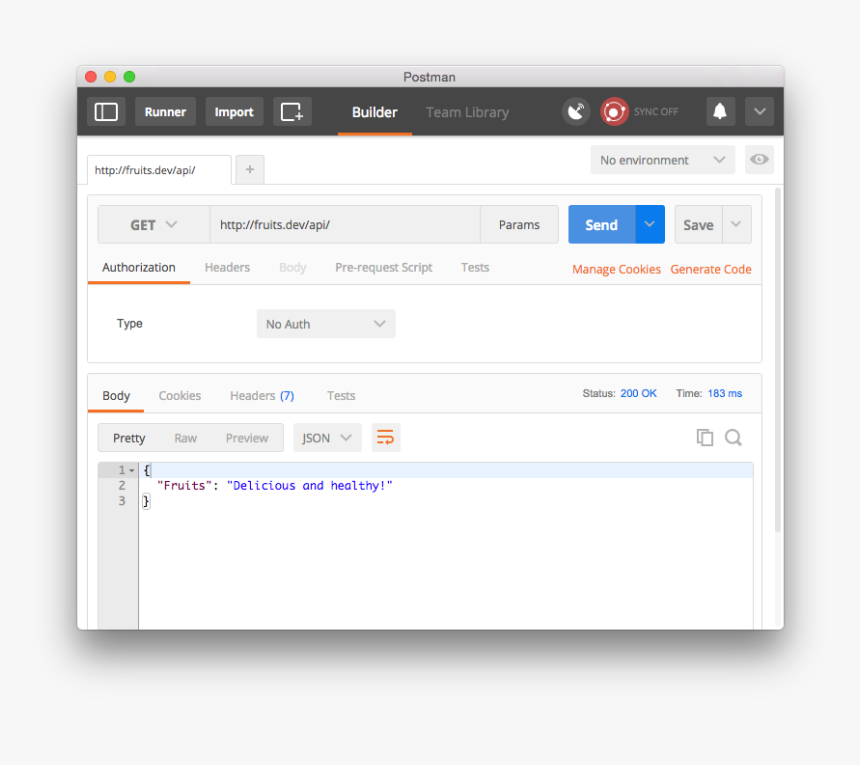Open the GET method dropdown
Viewport: 860px width, 765px height.
154,225
